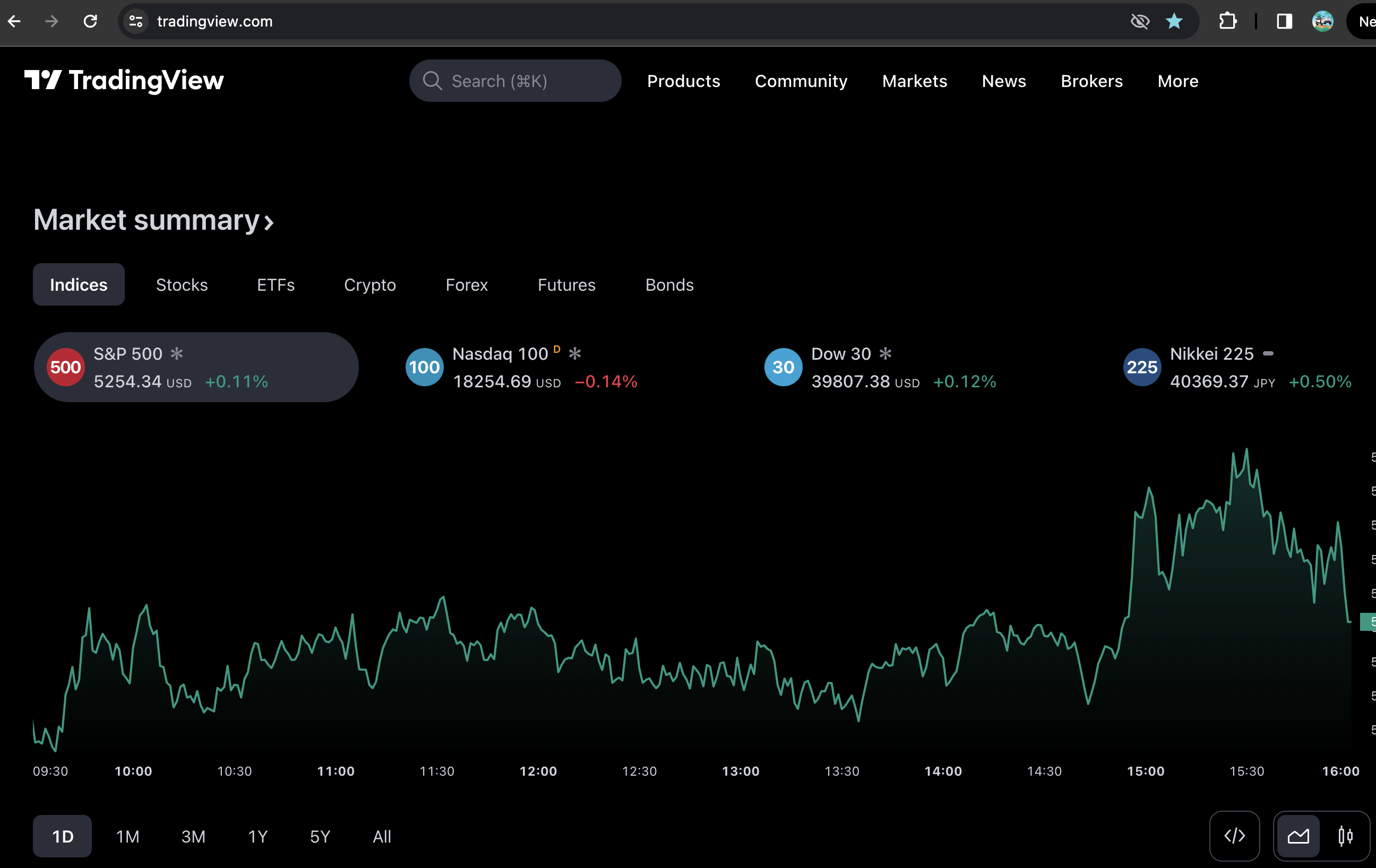Open the More menu
The width and height of the screenshot is (1376, 868).
click(1177, 81)
